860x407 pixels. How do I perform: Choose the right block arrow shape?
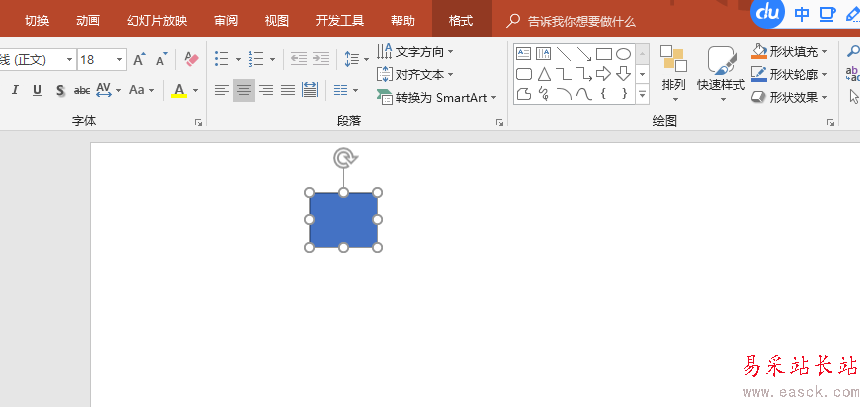point(603,74)
